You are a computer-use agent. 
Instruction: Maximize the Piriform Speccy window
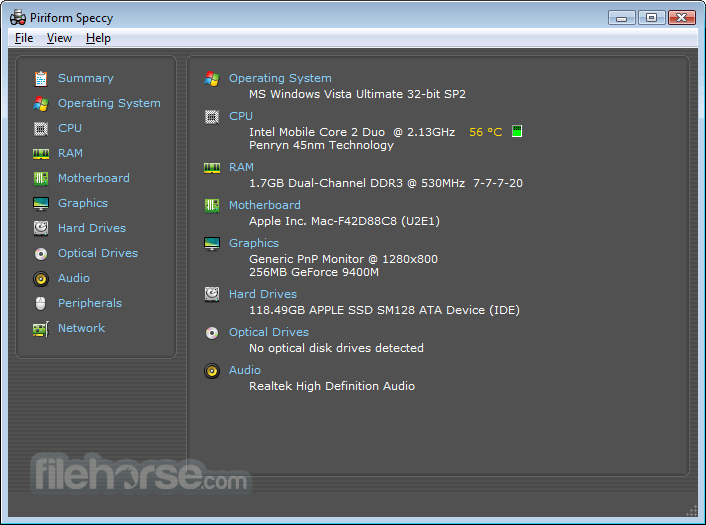coord(651,18)
